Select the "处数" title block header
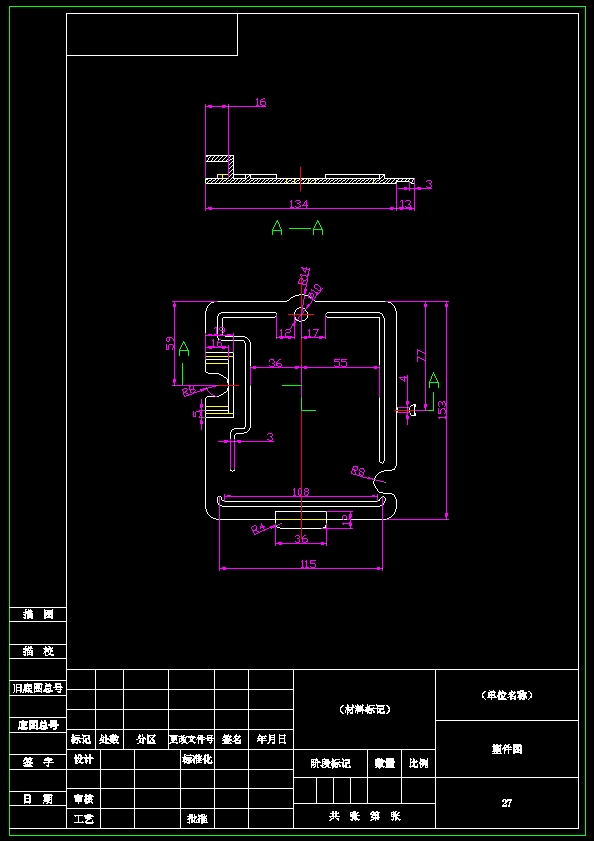The width and height of the screenshot is (594, 841). point(109,739)
